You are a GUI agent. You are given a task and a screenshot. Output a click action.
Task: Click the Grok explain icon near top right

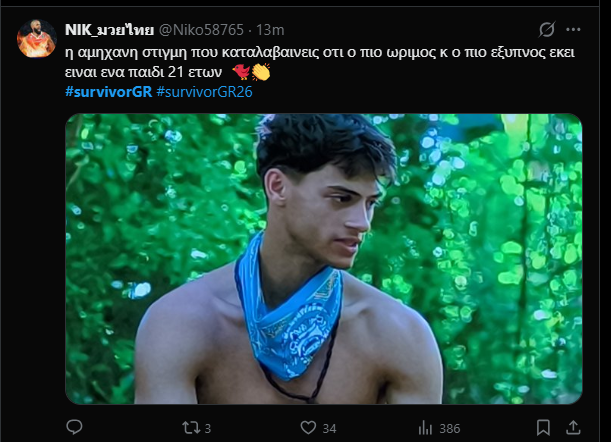click(x=546, y=30)
